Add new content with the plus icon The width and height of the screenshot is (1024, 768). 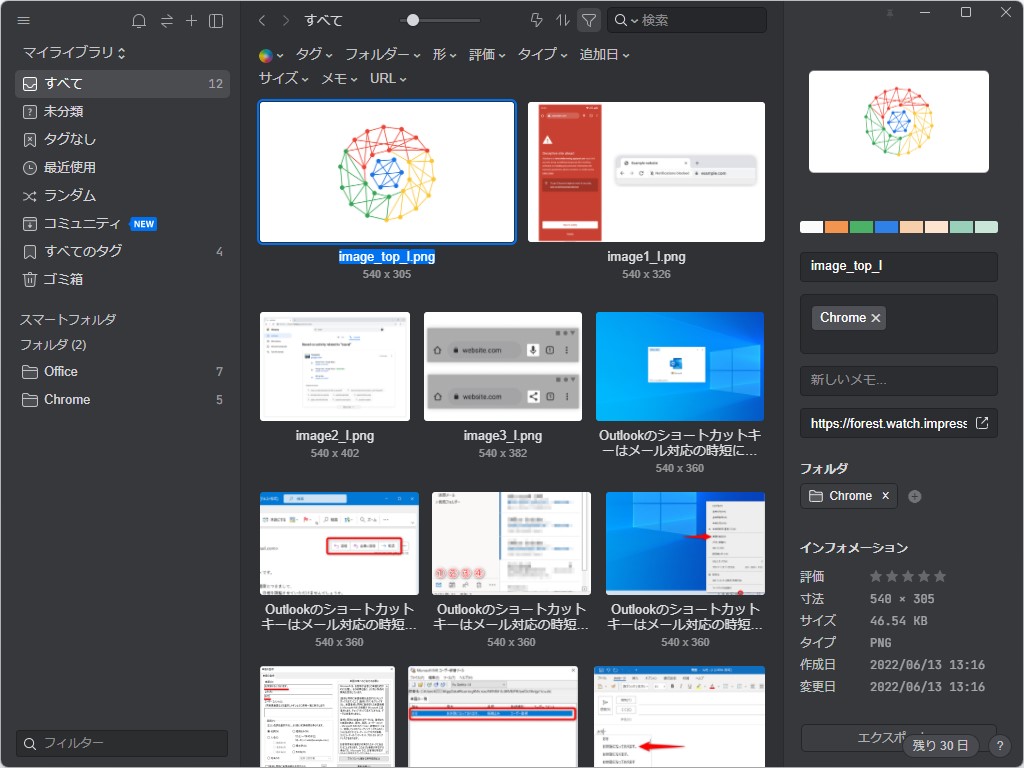tap(190, 20)
